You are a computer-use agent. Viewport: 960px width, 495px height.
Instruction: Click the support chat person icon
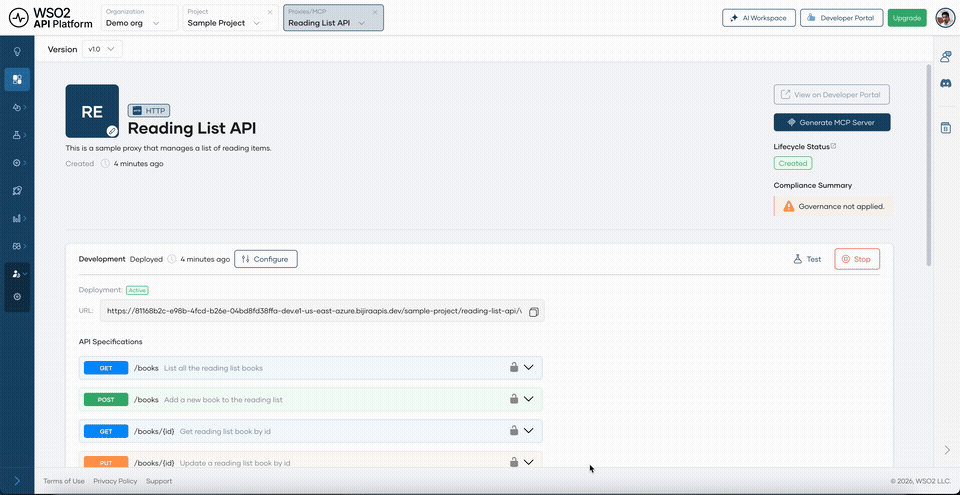click(945, 56)
